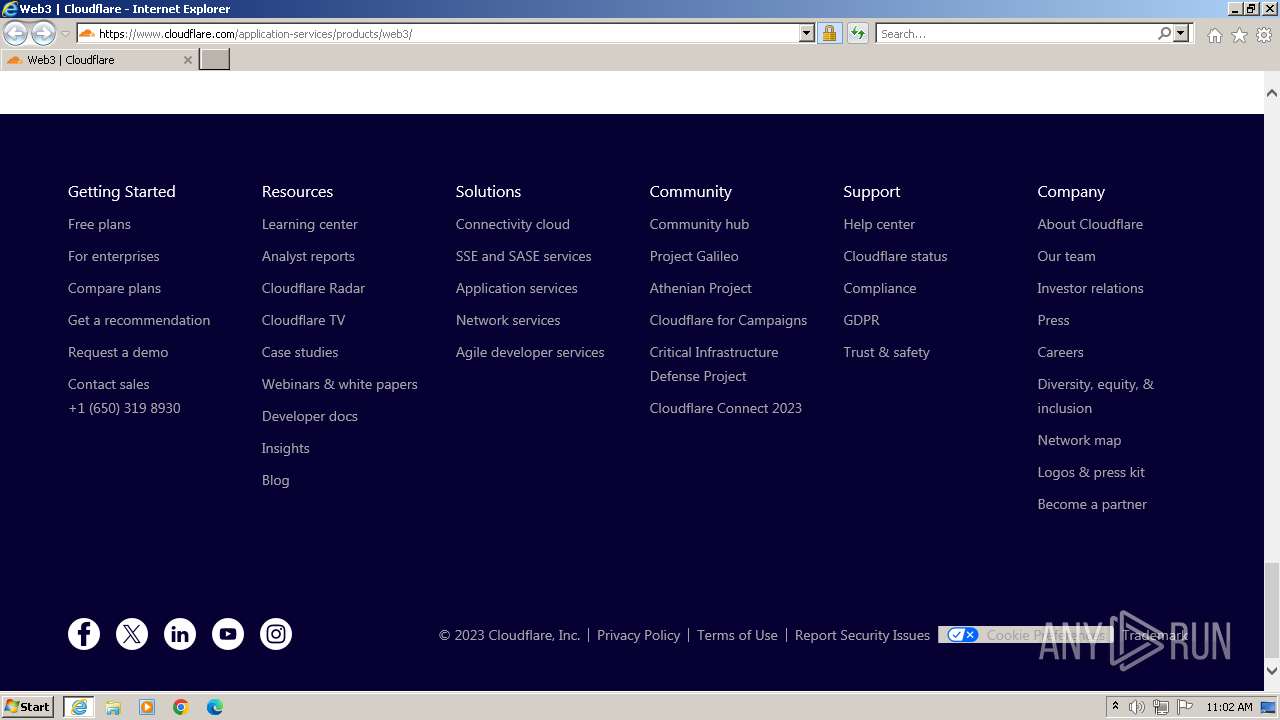Open the Free plans link
The height and width of the screenshot is (720, 1280).
coord(99,224)
